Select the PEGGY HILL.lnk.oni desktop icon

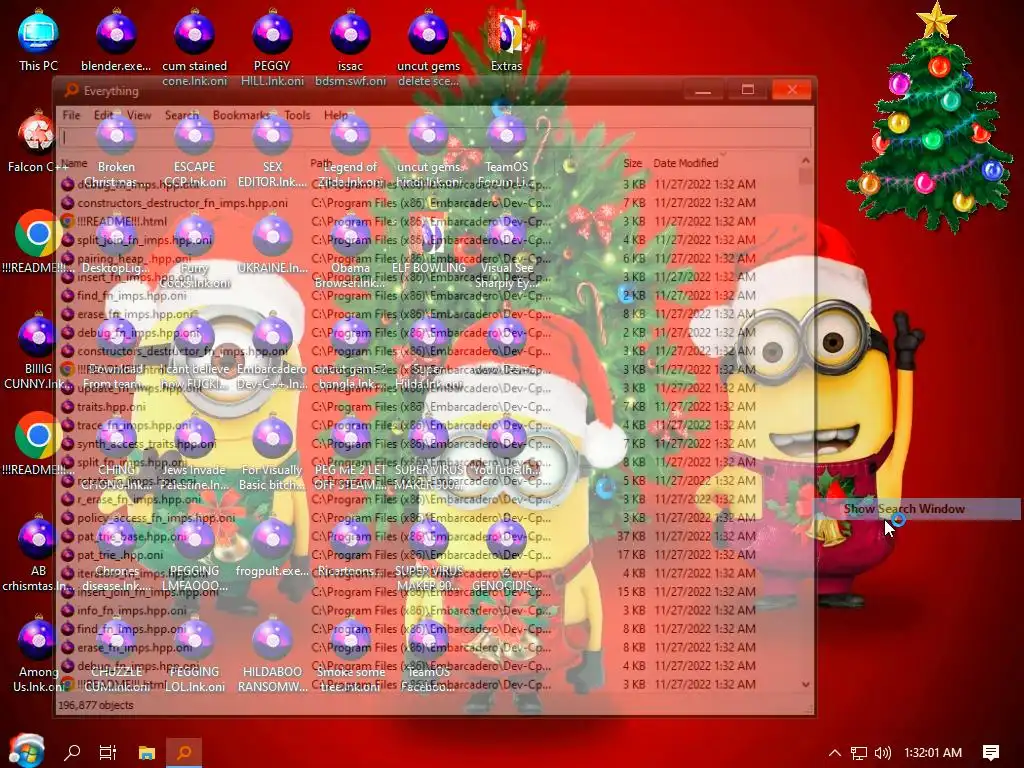272,48
